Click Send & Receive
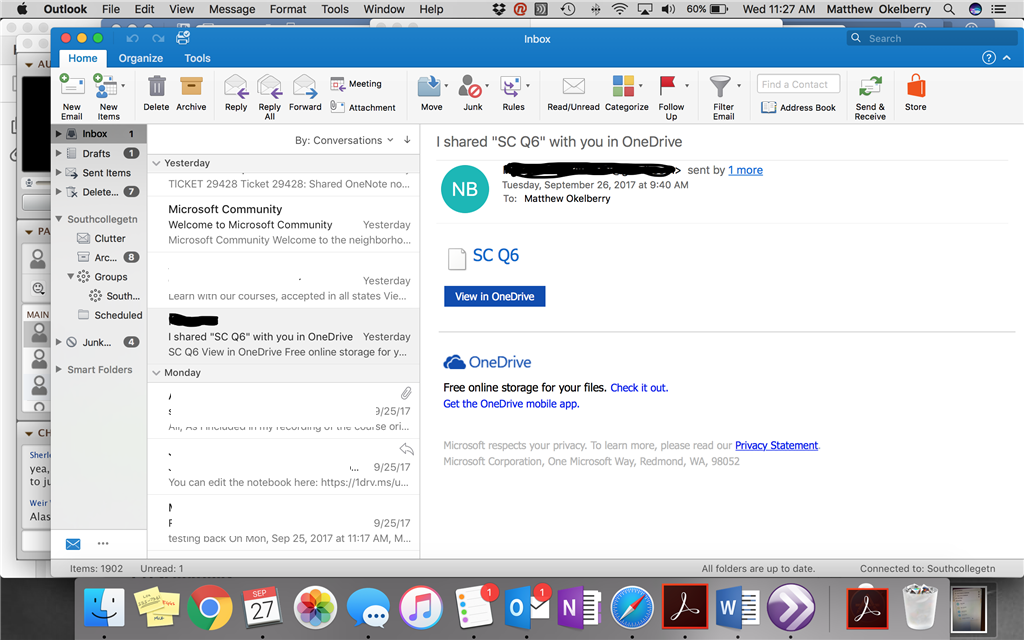 pos(870,97)
